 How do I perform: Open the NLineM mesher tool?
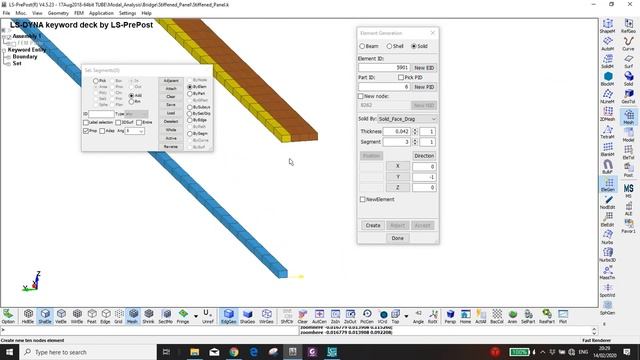click(x=607, y=96)
